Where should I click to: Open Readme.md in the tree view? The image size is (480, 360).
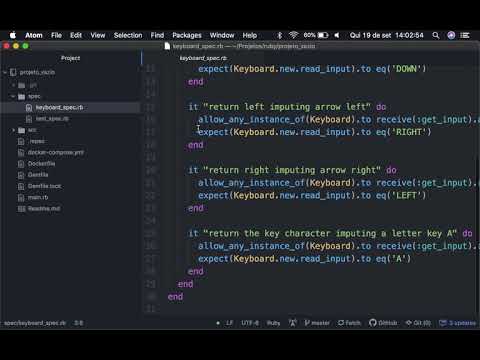[44, 209]
